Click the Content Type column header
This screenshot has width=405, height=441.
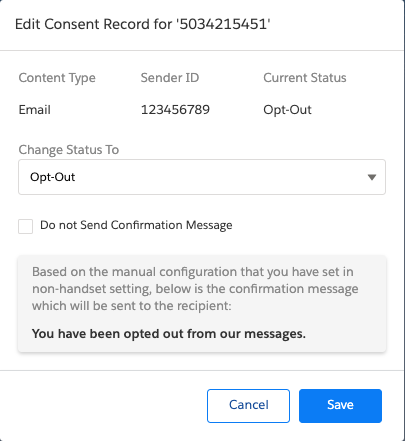click(57, 78)
